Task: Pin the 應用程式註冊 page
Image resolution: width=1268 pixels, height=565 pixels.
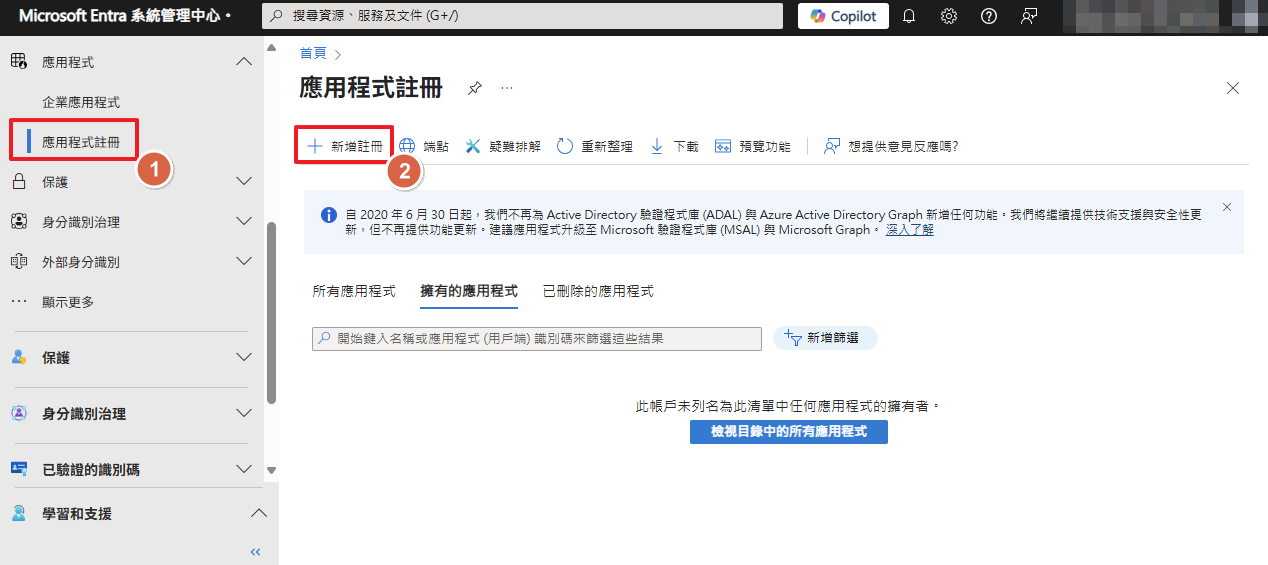Action: pos(475,88)
